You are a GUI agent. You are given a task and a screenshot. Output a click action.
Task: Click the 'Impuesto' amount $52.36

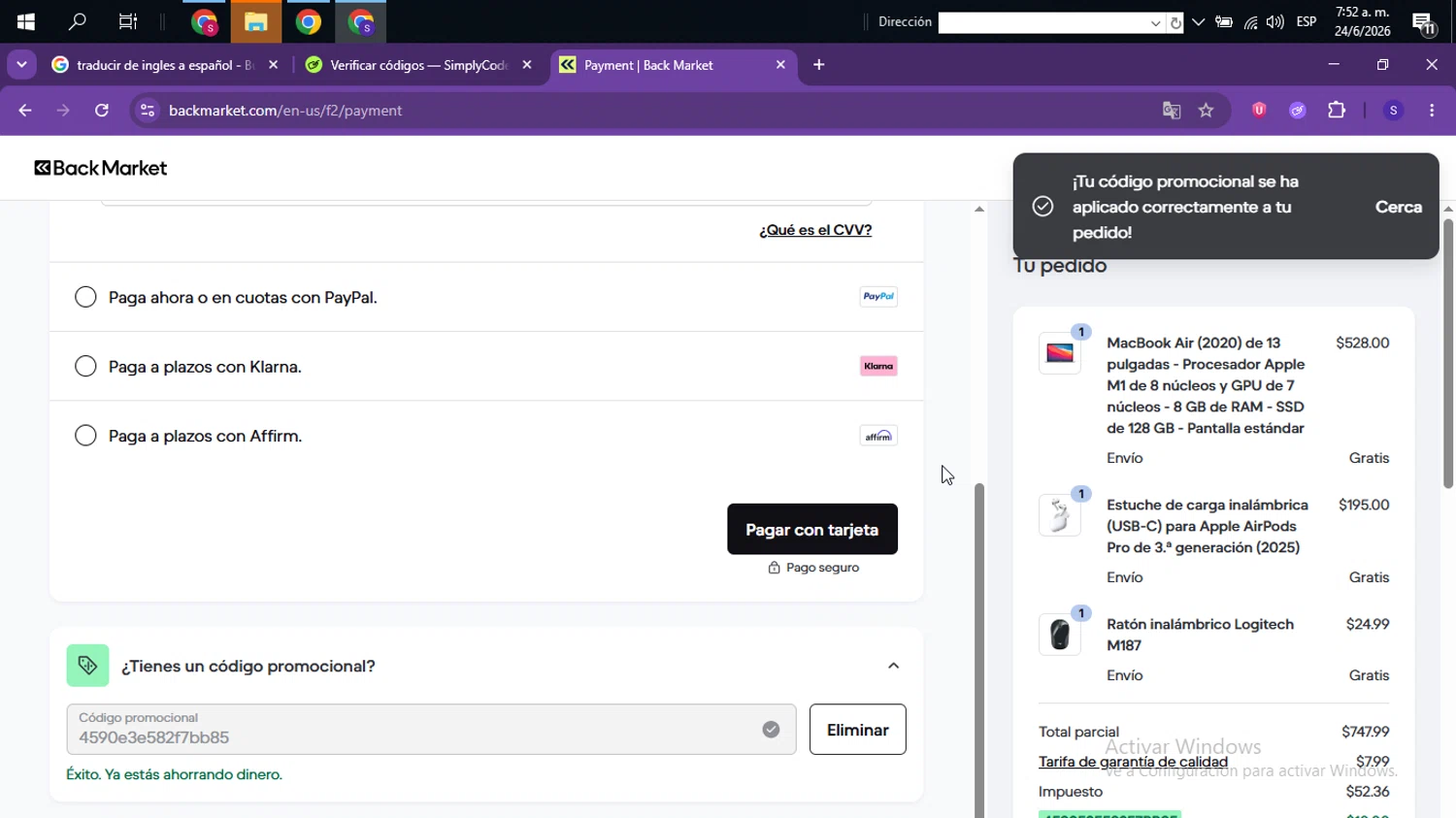tap(1368, 792)
